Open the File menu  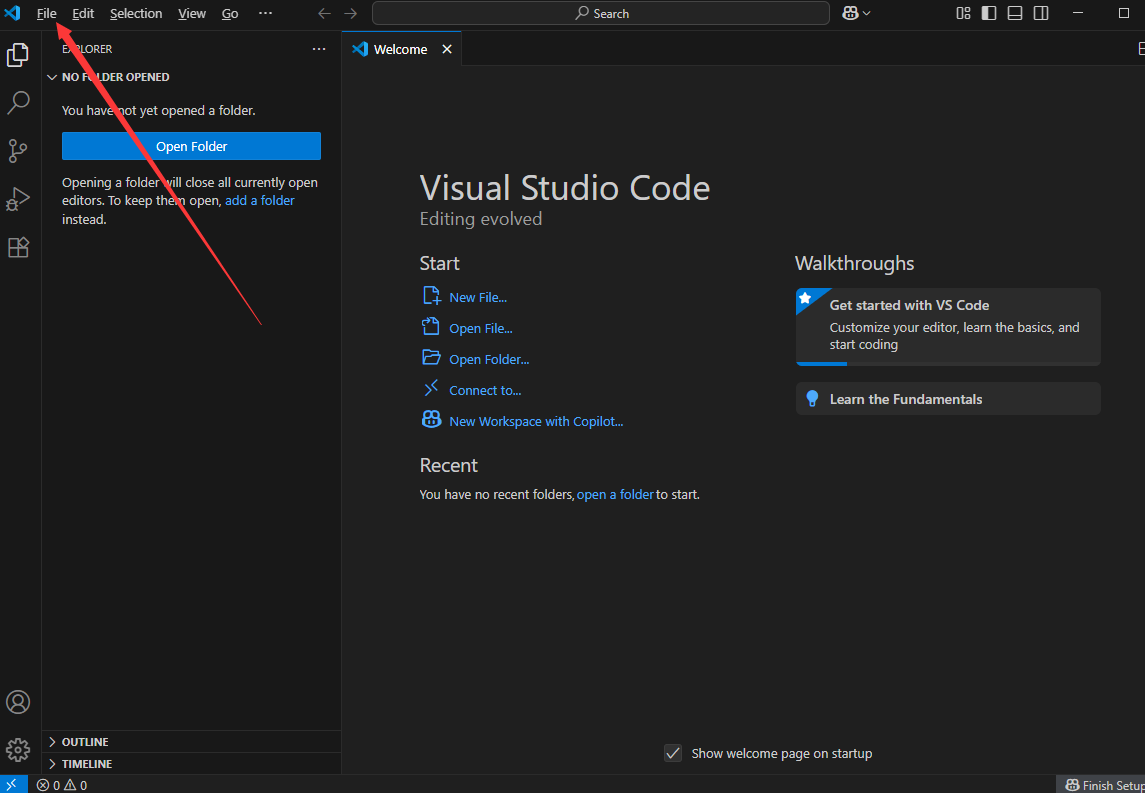pyautogui.click(x=47, y=13)
